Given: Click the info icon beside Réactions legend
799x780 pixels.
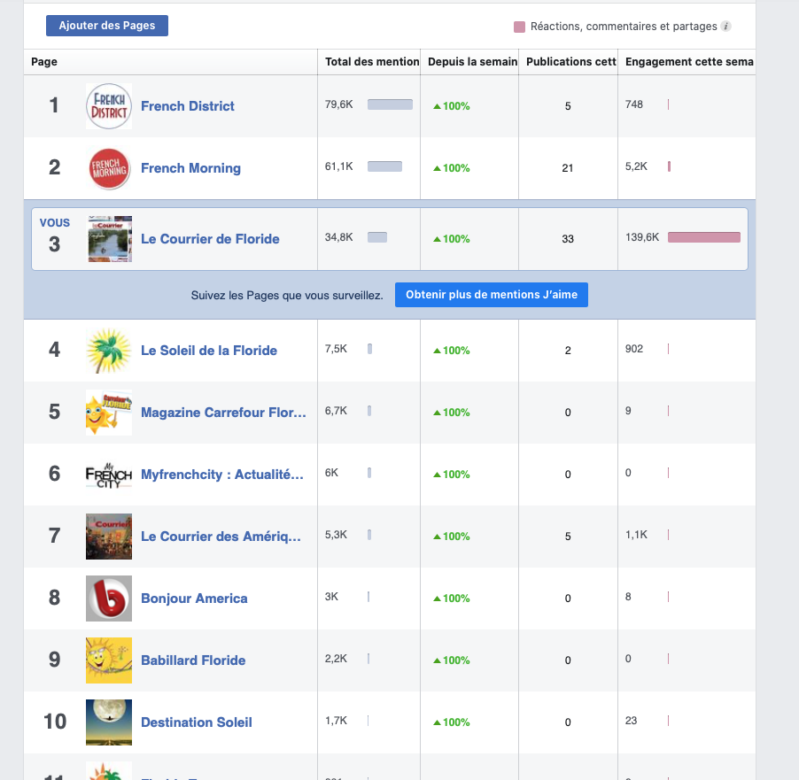Looking at the screenshot, I should click(x=726, y=27).
